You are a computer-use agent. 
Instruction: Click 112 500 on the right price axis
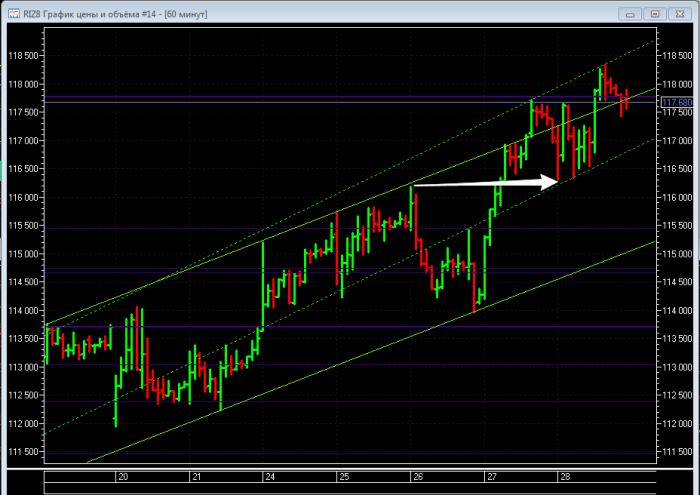[677, 395]
